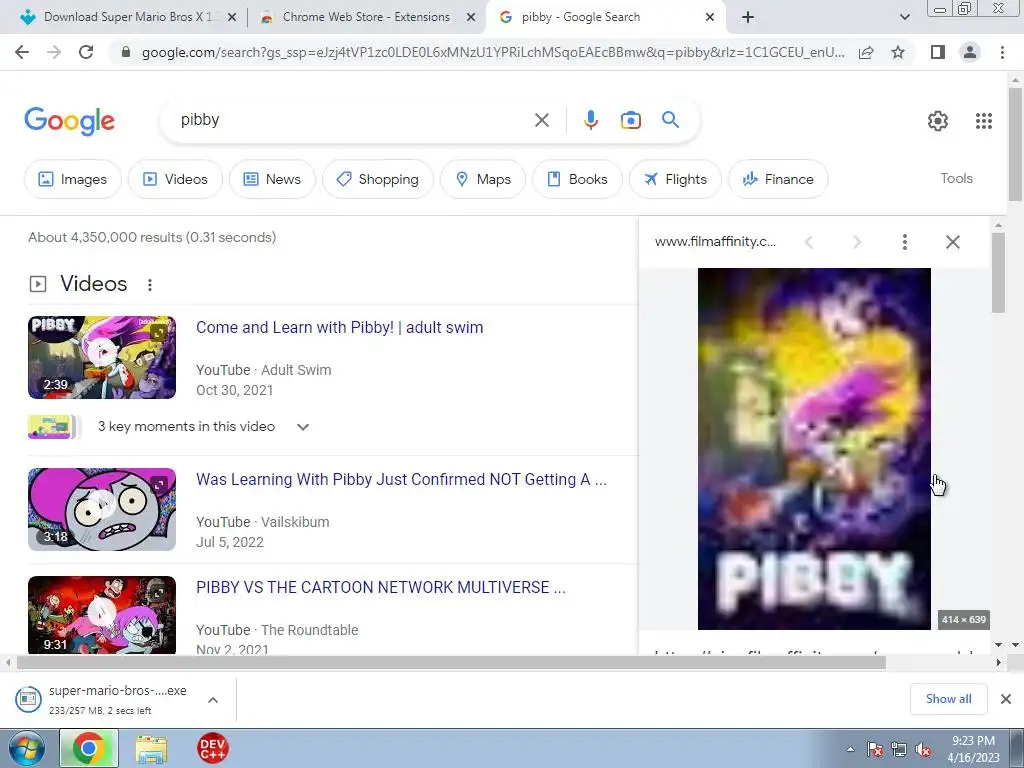Expand 3 key moments in this video

point(302,427)
